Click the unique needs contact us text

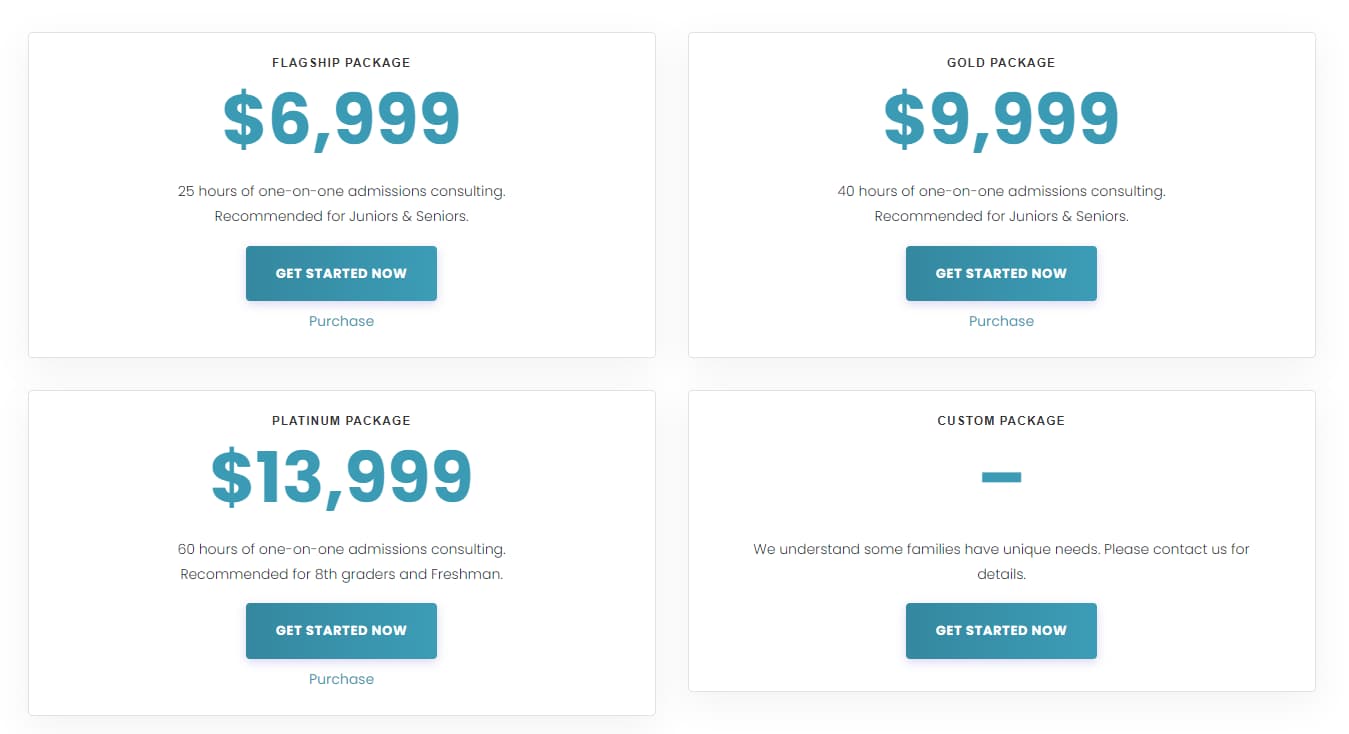tap(1001, 549)
